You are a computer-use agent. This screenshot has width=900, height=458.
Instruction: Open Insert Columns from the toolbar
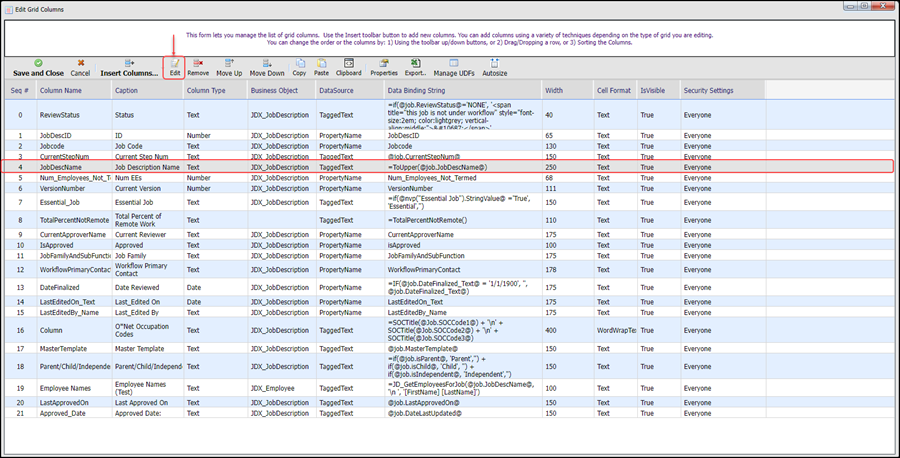click(129, 68)
